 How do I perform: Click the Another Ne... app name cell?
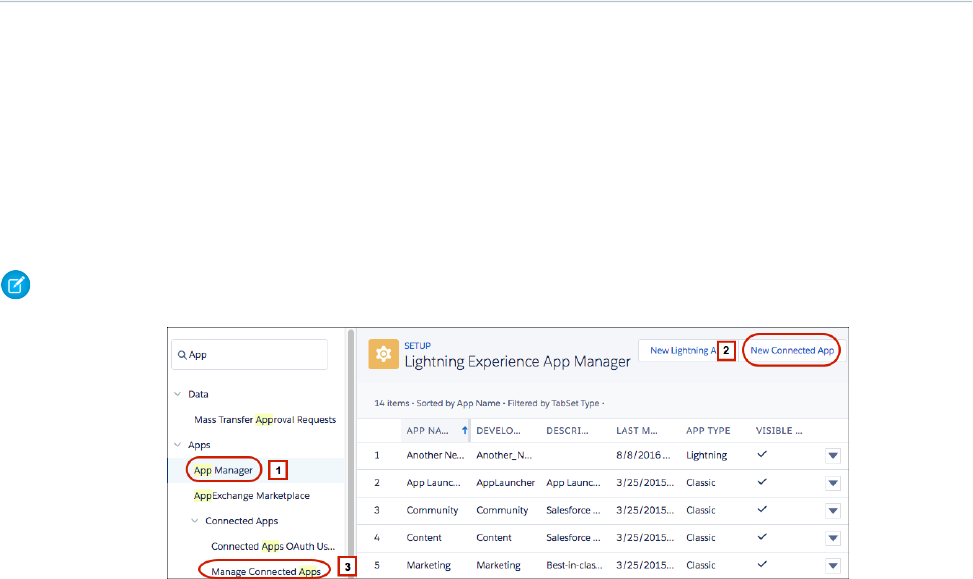[435, 455]
